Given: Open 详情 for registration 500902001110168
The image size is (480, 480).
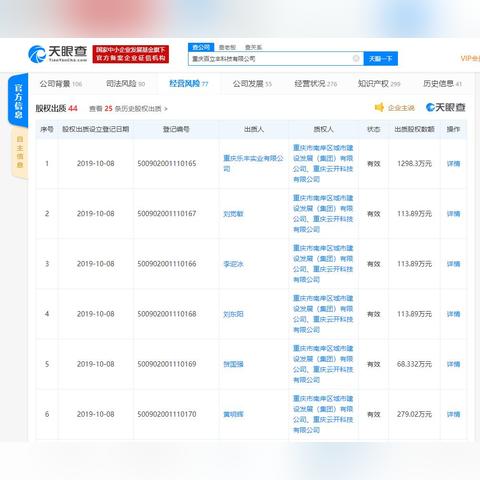Looking at the screenshot, I should click(453, 314).
